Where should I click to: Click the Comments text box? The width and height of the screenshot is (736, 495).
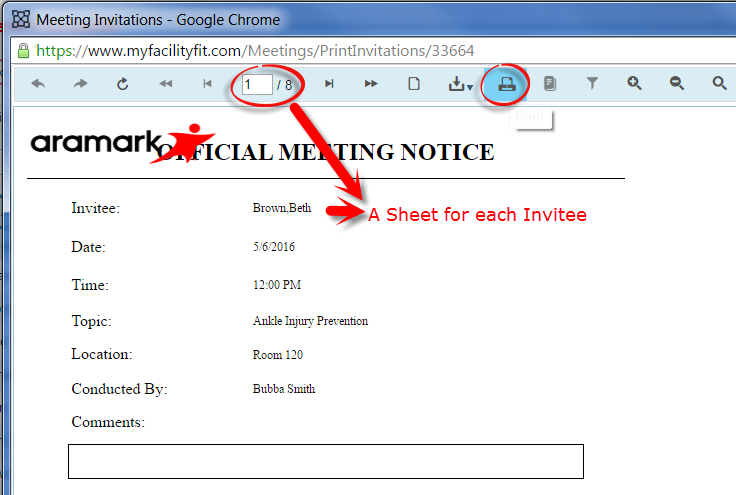click(x=325, y=461)
